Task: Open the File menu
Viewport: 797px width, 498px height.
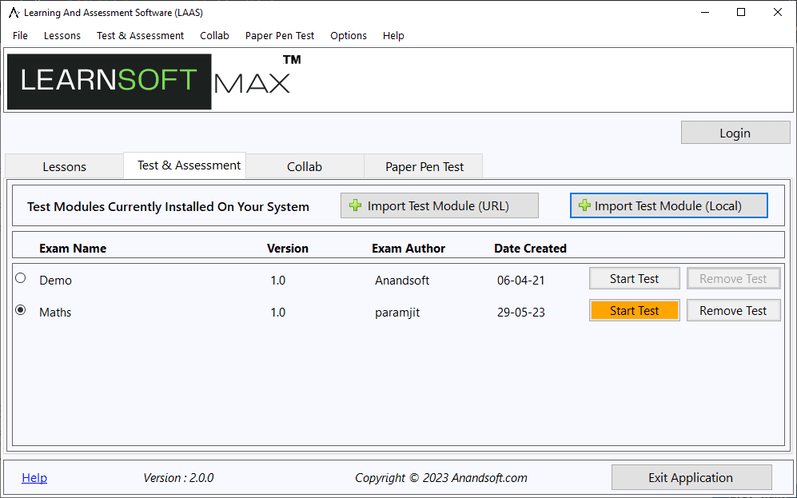Action: (20, 35)
